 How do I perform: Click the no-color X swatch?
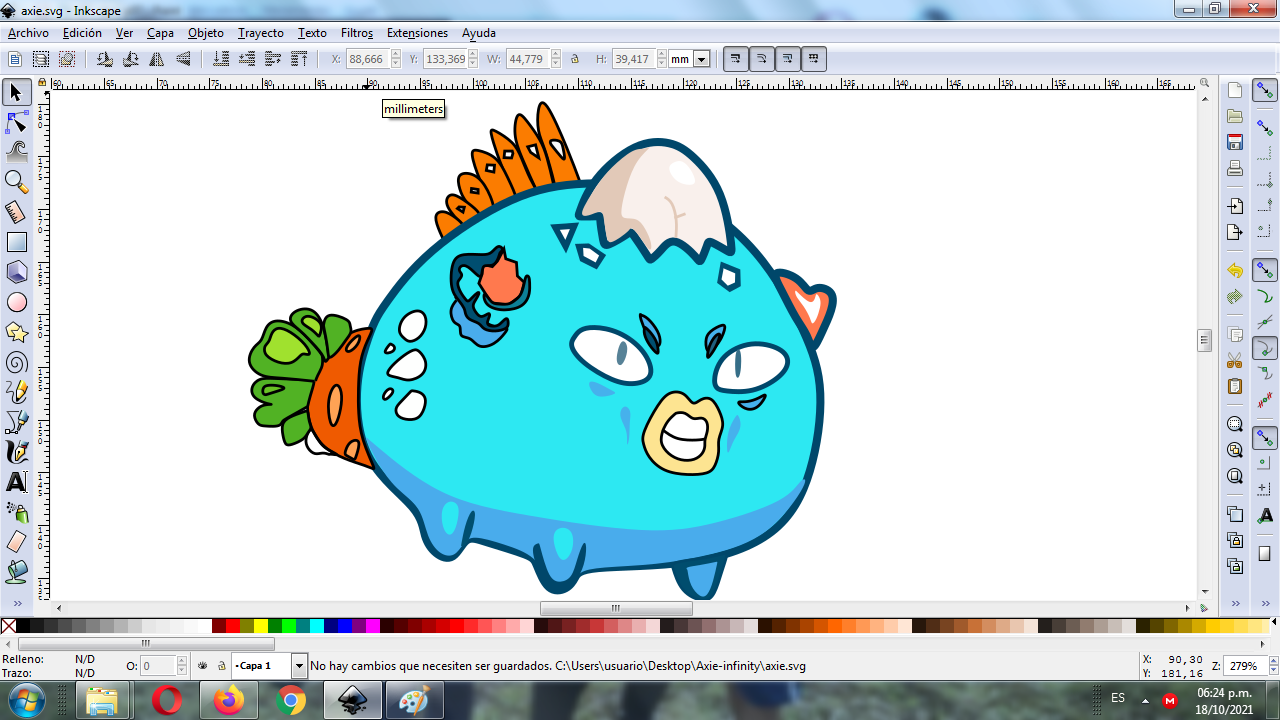point(8,626)
